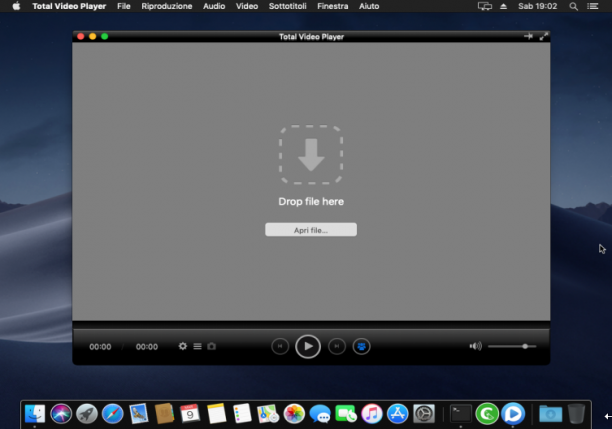This screenshot has width=612, height=429.
Task: Skip to the next track
Action: point(337,346)
